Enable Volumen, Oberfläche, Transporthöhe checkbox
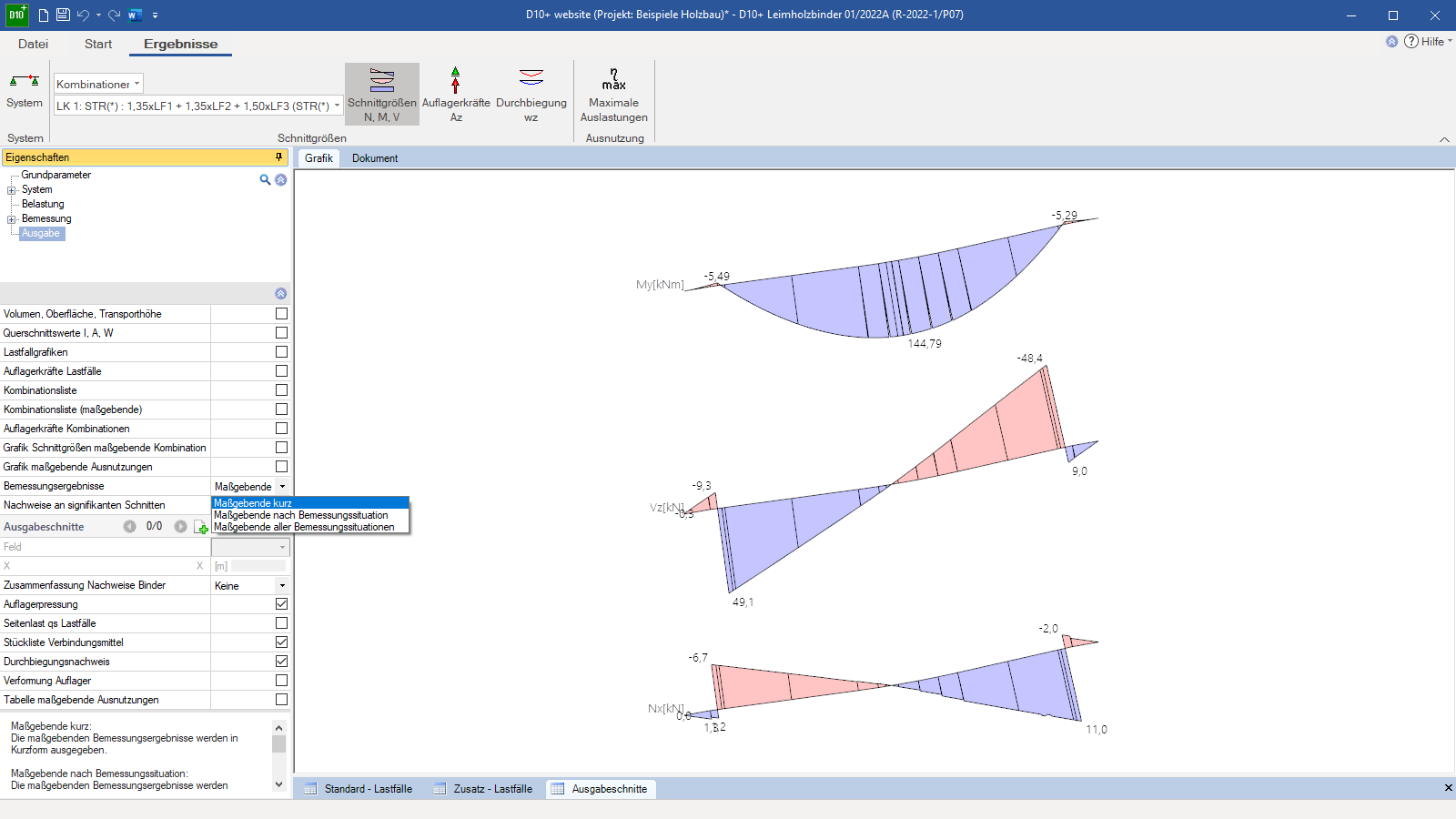 [281, 313]
